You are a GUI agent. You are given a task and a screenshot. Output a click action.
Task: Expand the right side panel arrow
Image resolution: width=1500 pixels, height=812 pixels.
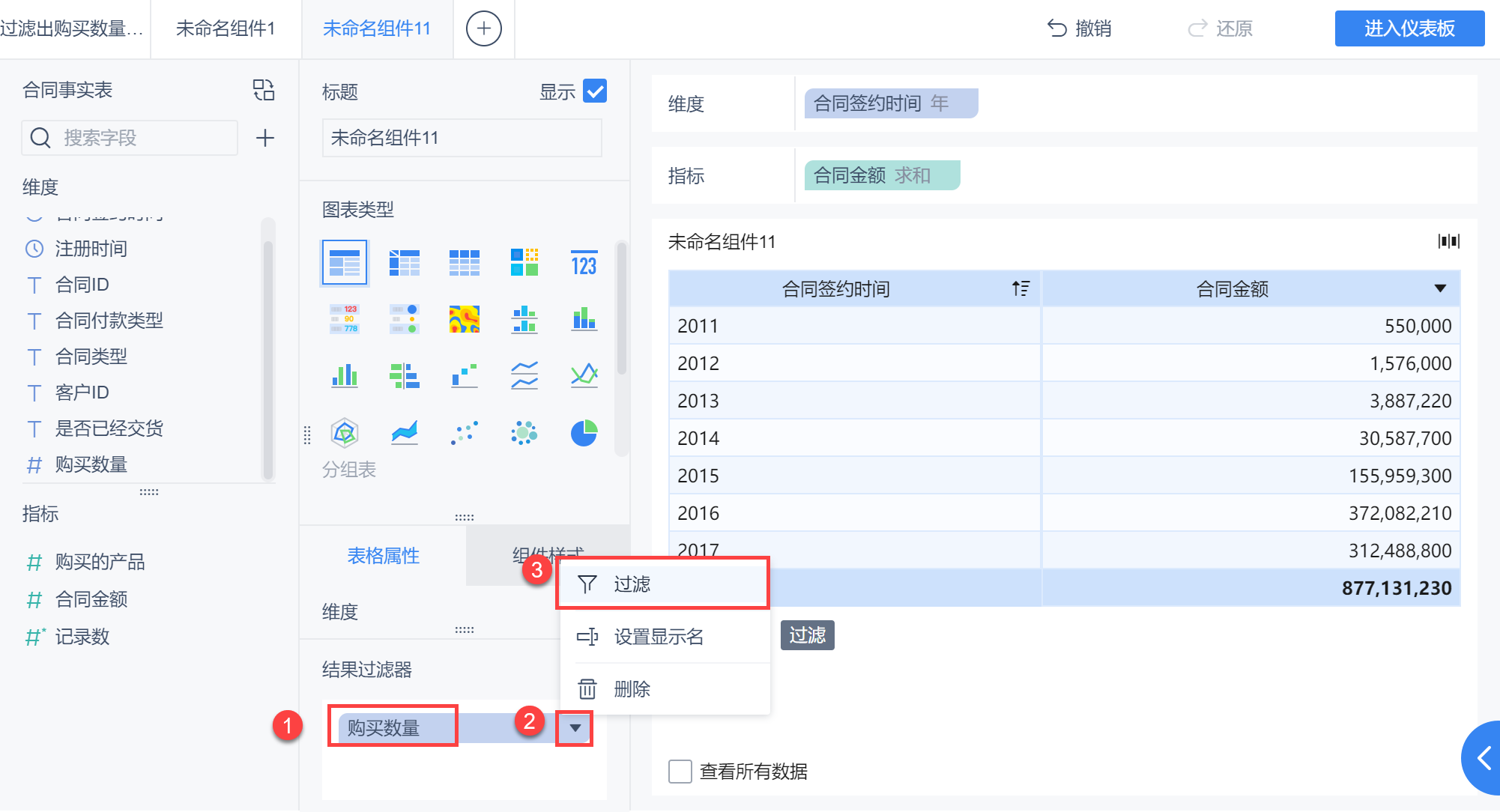click(1484, 758)
